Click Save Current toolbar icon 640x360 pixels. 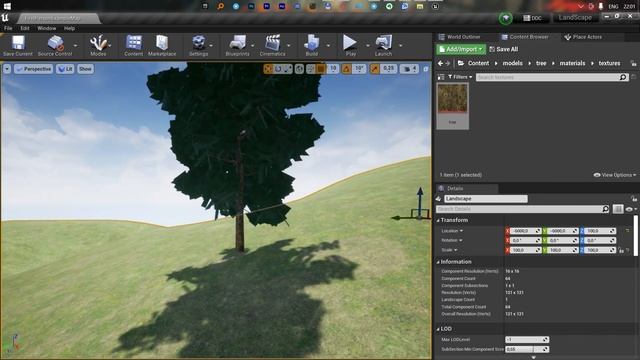pyautogui.click(x=18, y=45)
